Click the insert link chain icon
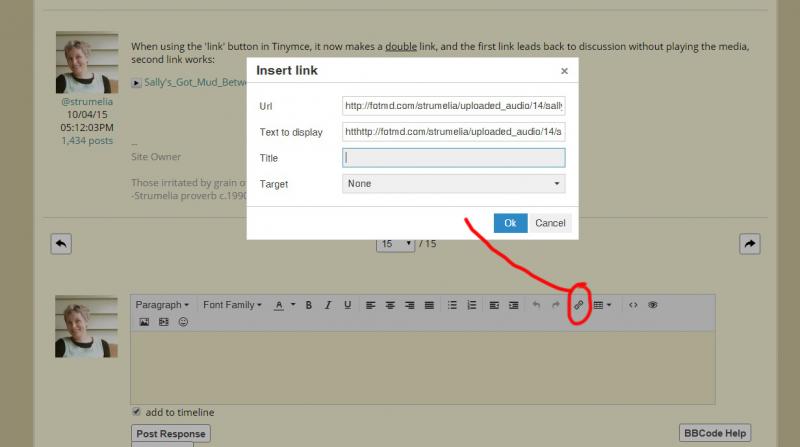 click(x=578, y=305)
